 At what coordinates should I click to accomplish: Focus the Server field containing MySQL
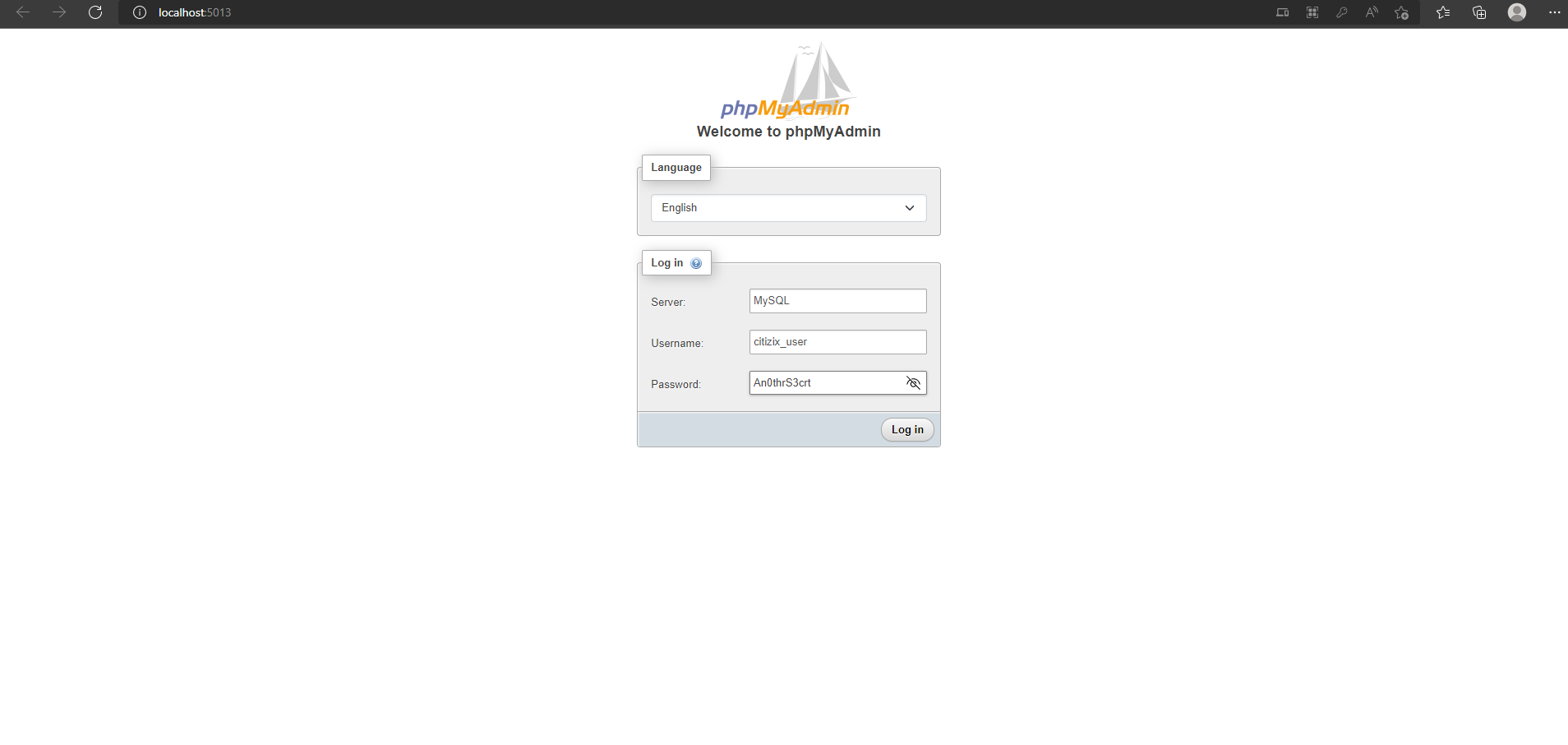point(838,301)
